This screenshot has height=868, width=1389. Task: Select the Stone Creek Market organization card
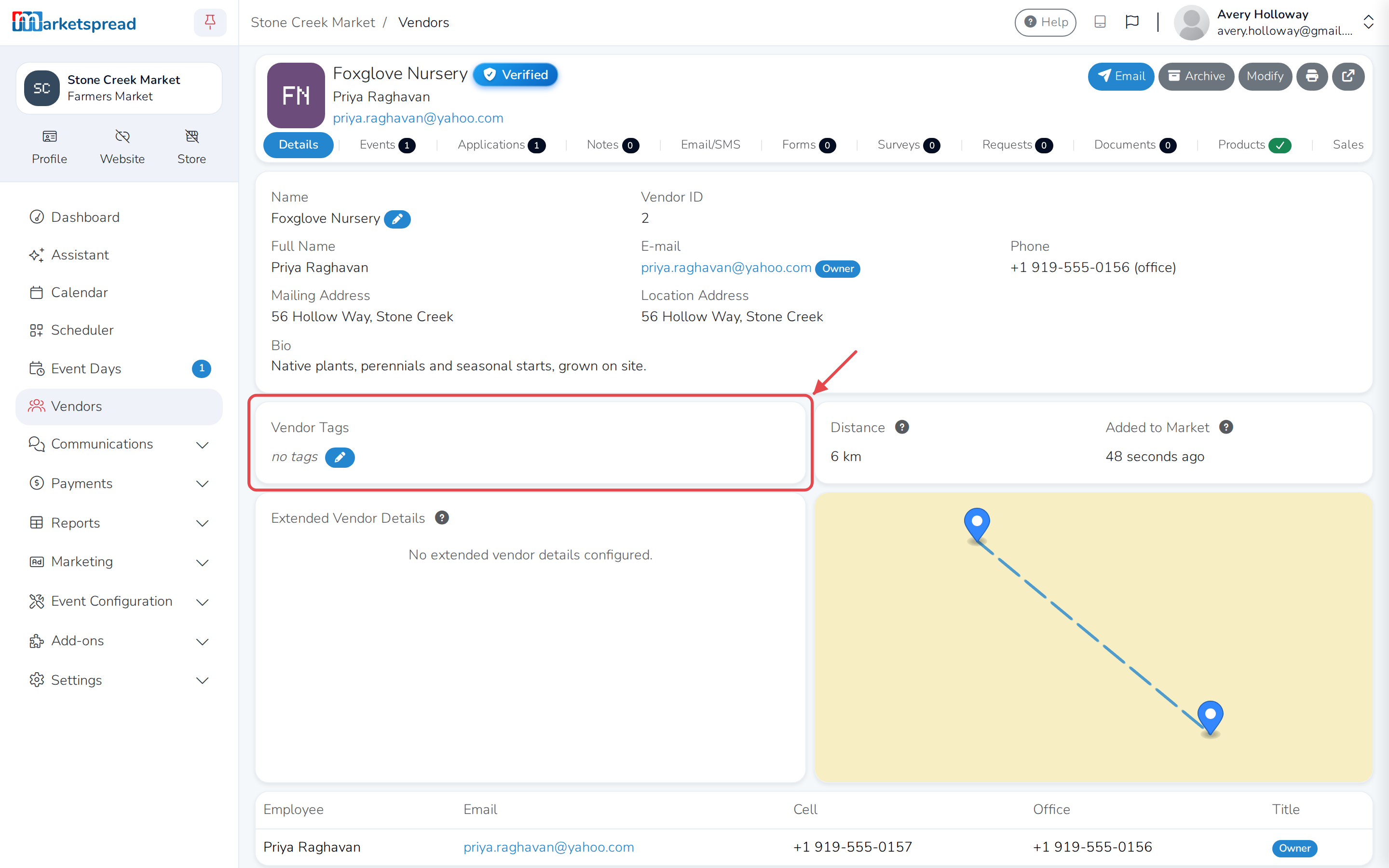click(x=120, y=88)
